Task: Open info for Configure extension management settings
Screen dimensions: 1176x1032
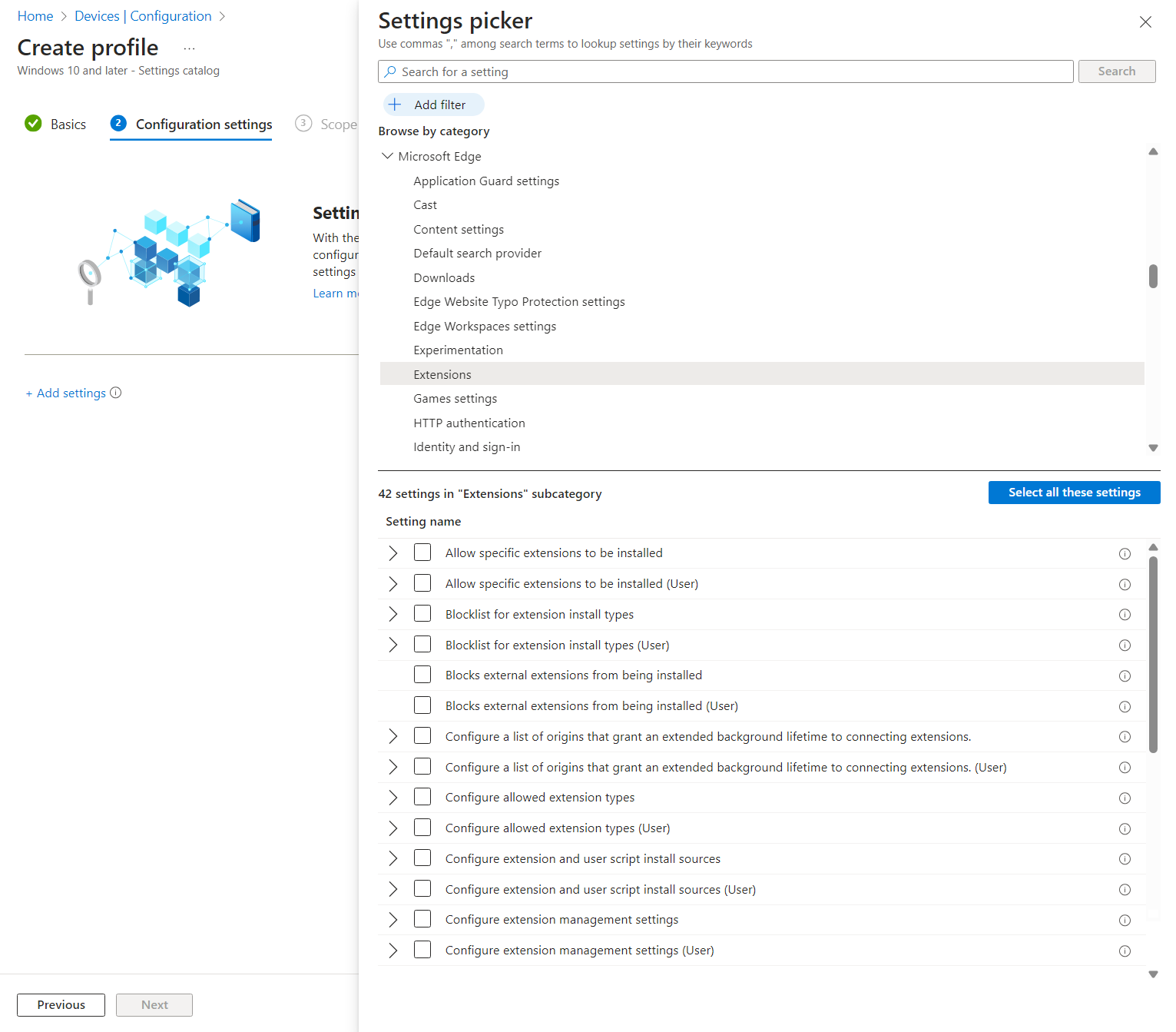Action: tap(1125, 920)
